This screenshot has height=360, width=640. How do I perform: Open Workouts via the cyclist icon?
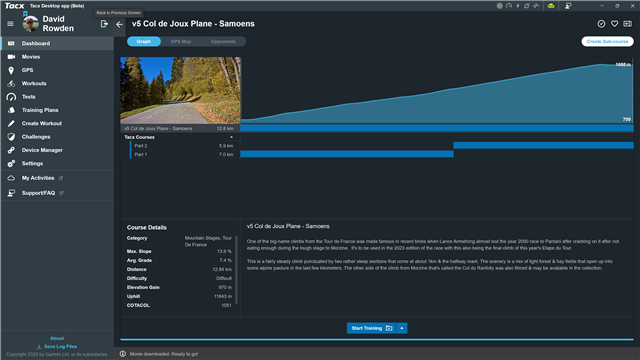click(x=11, y=83)
